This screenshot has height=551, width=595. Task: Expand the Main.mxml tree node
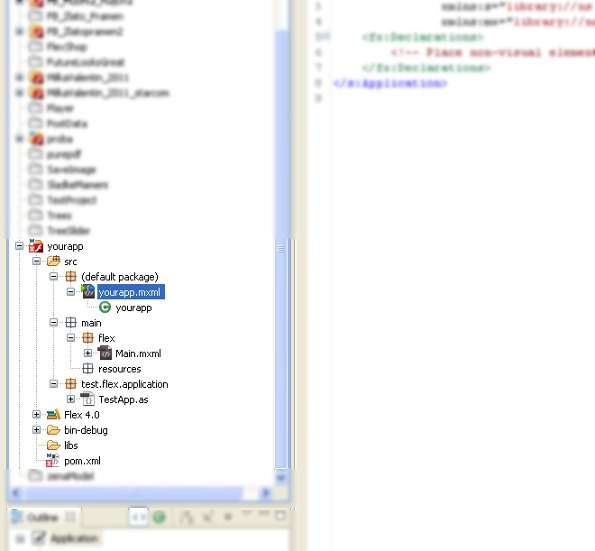[x=88, y=353]
